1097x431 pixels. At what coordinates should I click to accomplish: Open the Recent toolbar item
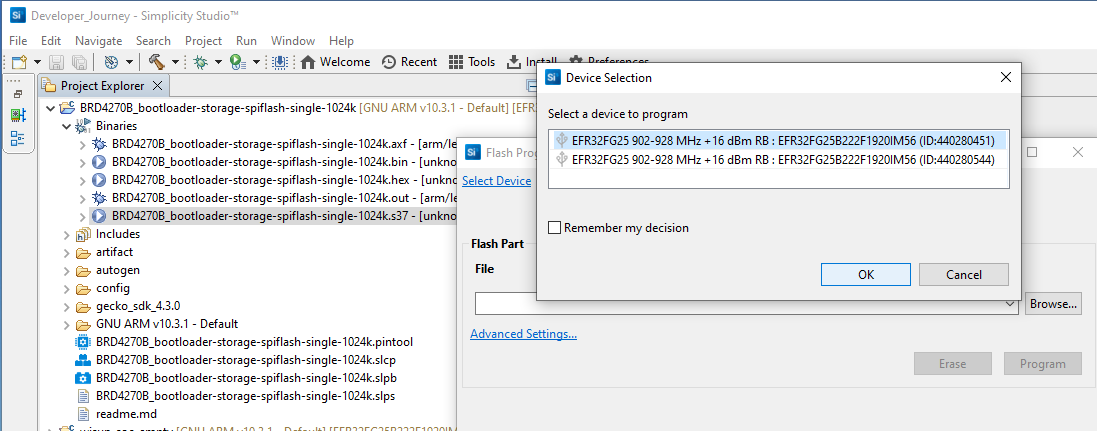pyautogui.click(x=409, y=62)
